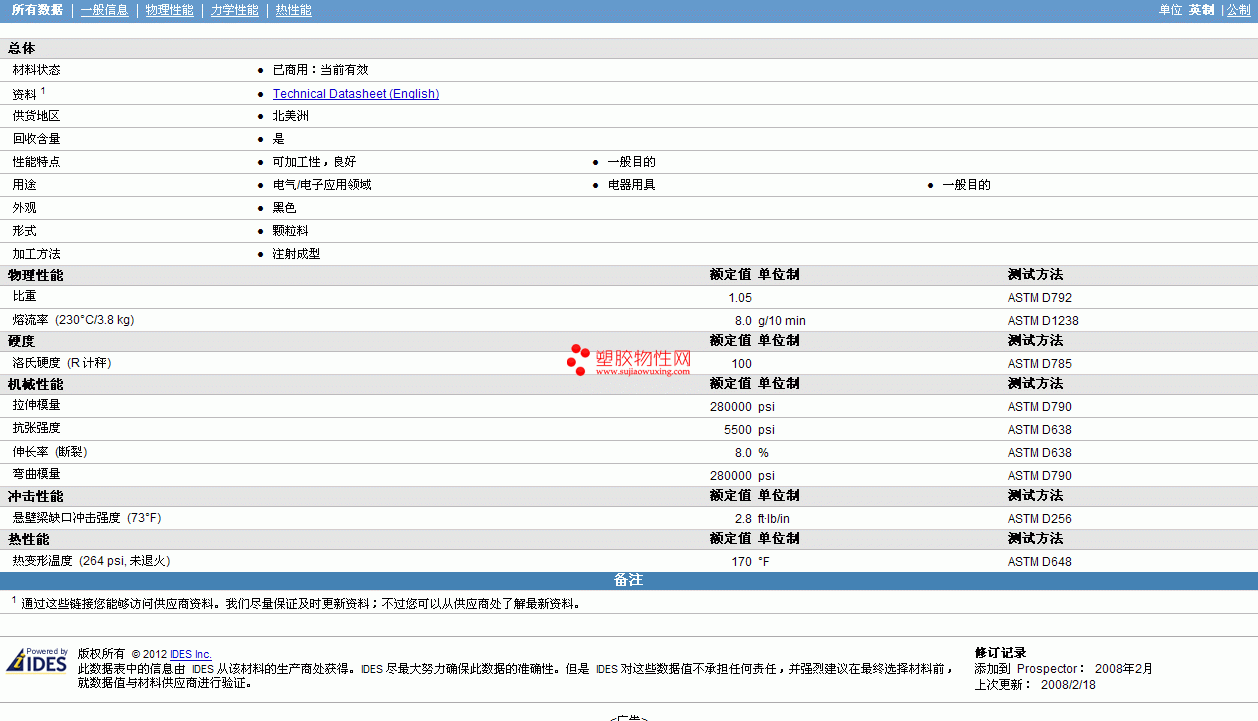Click the 黑色 value
Viewport: 1258px width, 721px height.
click(284, 208)
